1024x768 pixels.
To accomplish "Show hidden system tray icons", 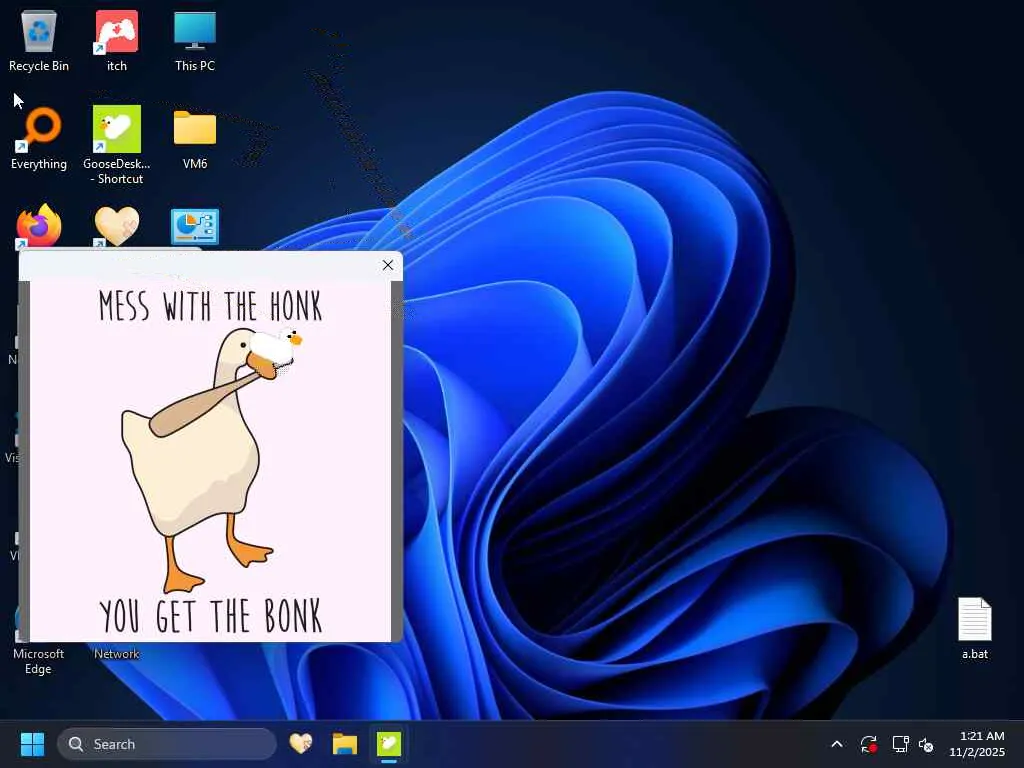I will coord(837,744).
